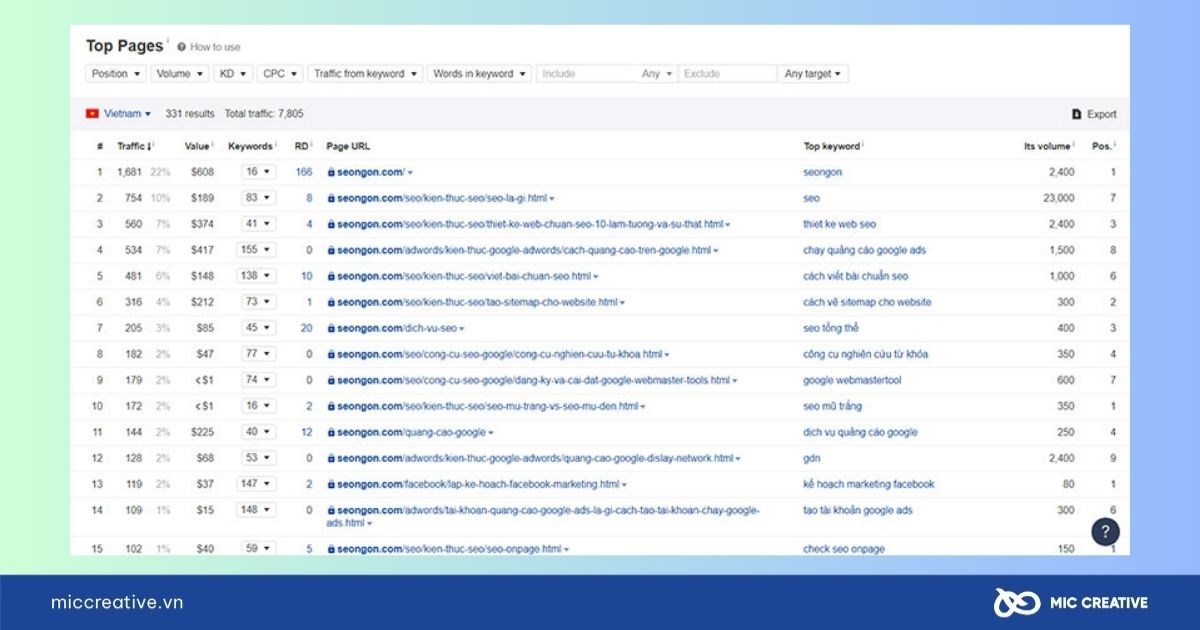Open the CPC filter dropdown
Image resolution: width=1200 pixels, height=630 pixels.
point(280,74)
